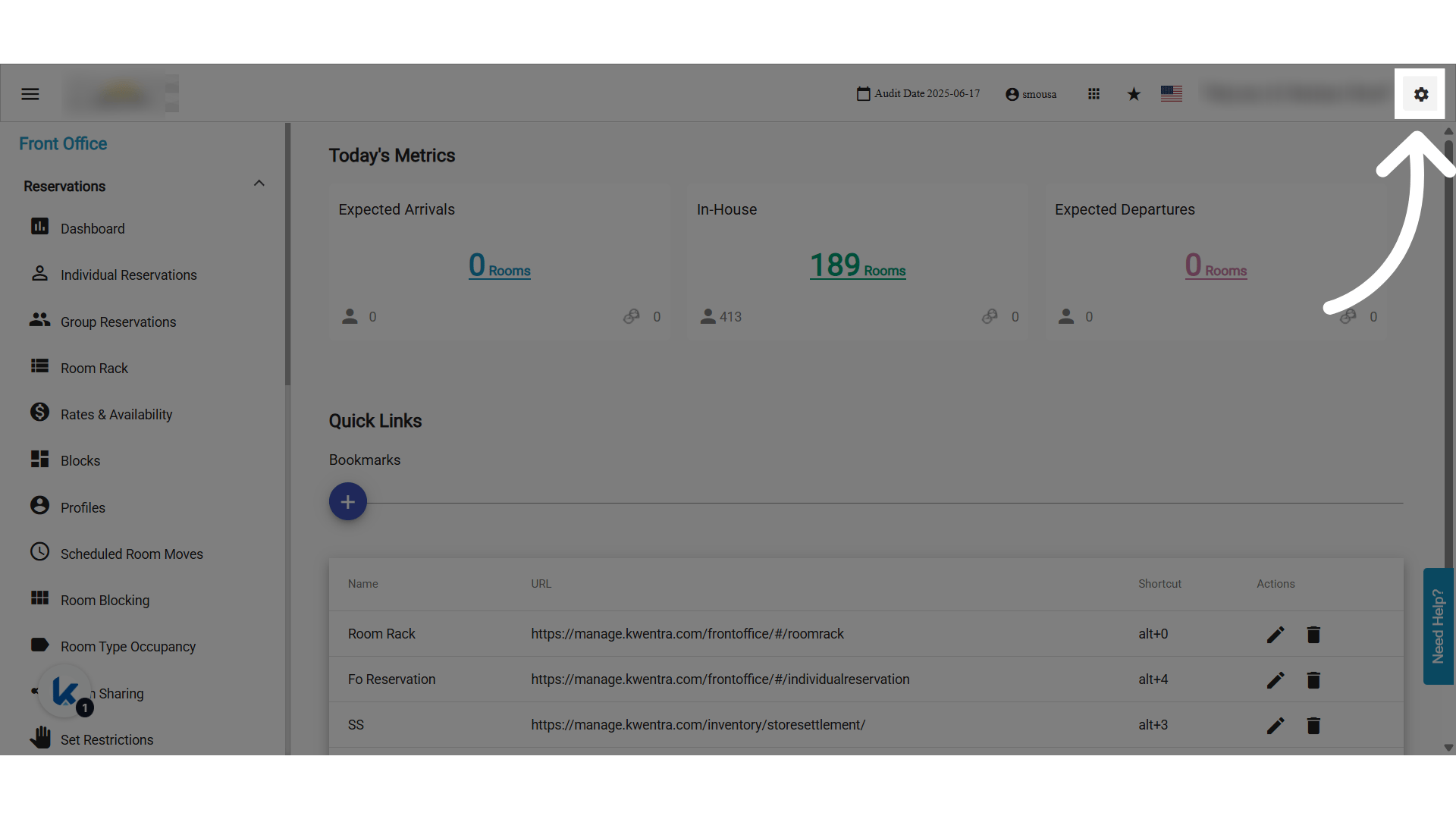Edit the Room Rack bookmark
Viewport: 1456px width, 819px height.
1276,634
